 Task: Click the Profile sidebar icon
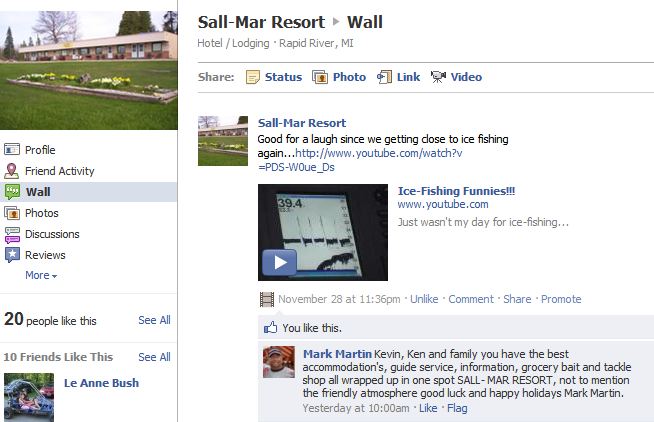pyautogui.click(x=12, y=149)
